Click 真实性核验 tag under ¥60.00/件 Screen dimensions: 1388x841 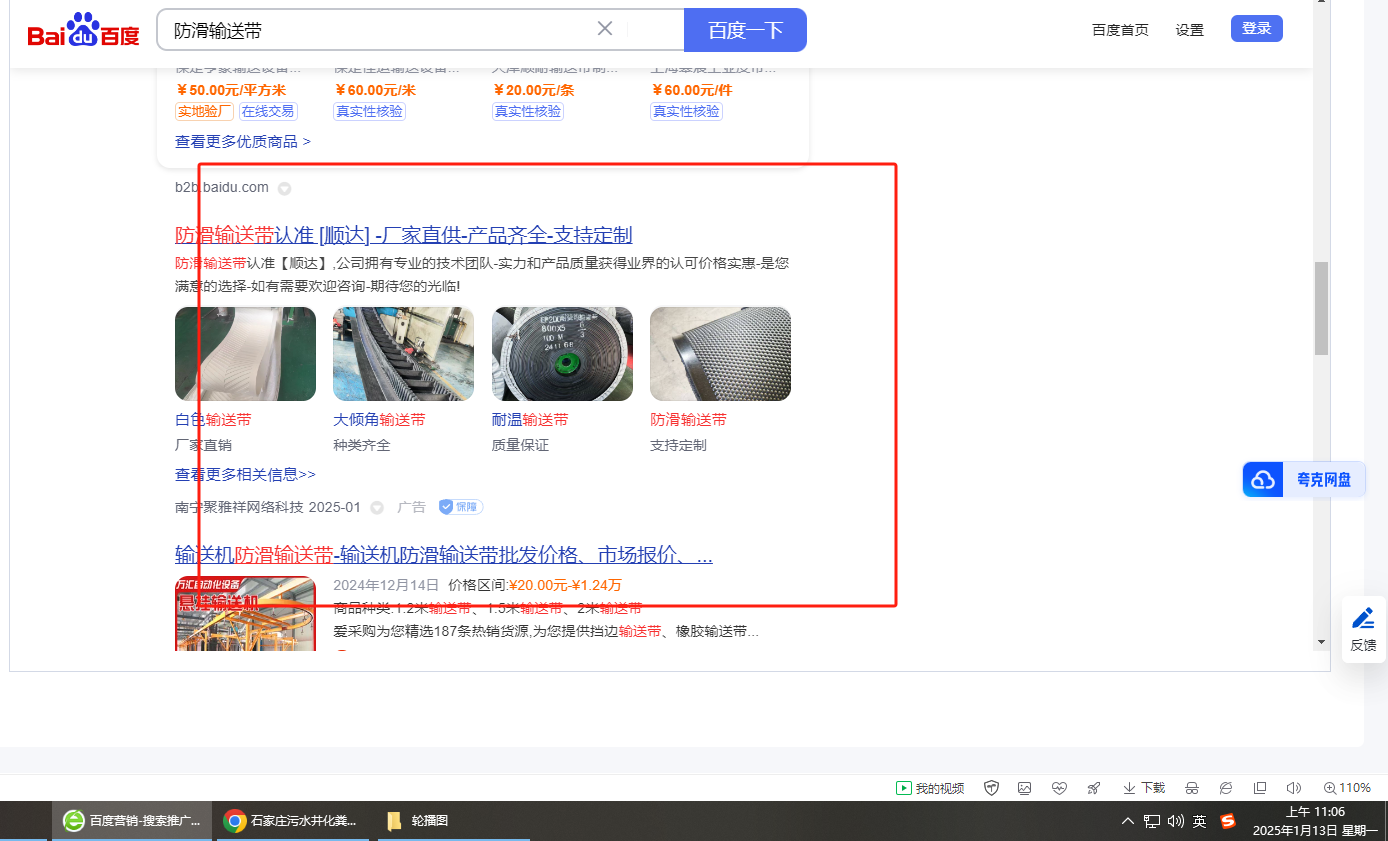point(686,111)
